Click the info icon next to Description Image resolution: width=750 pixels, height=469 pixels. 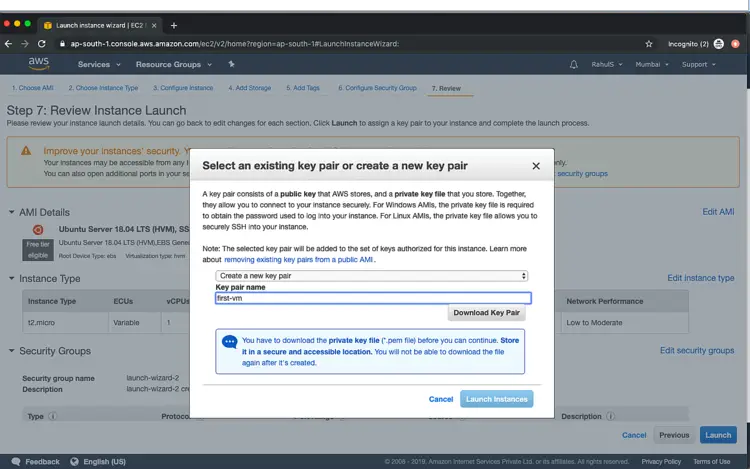pyautogui.click(x=610, y=416)
